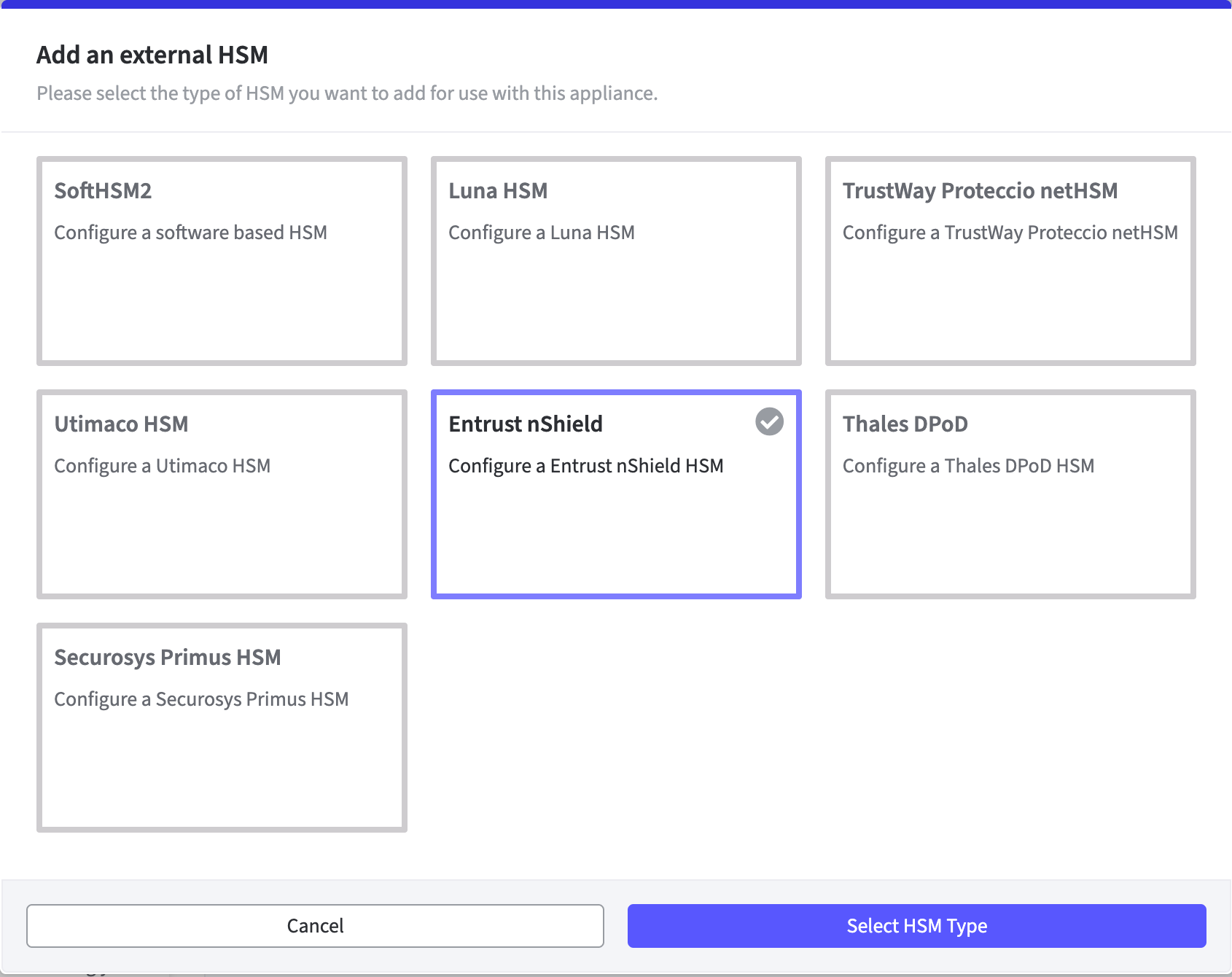The image size is (1232, 977).
Task: Click the 'Please select the type' subtitle
Action: click(347, 93)
